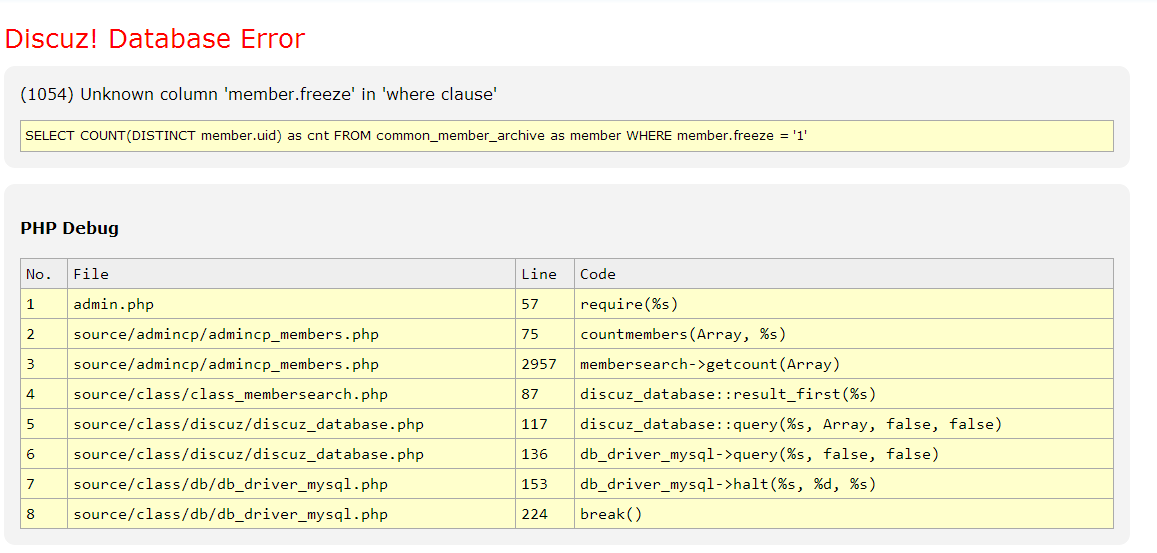Viewport: 1157px width, 553px height.
Task: Click the 'Line' column header
Action: [x=545, y=274]
